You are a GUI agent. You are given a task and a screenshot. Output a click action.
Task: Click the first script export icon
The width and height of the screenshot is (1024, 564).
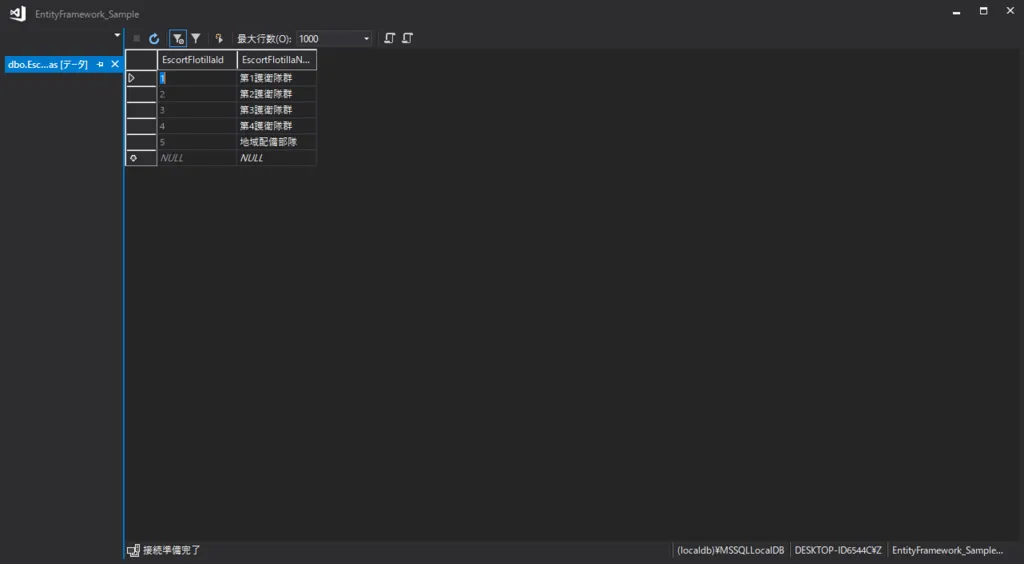(x=390, y=39)
